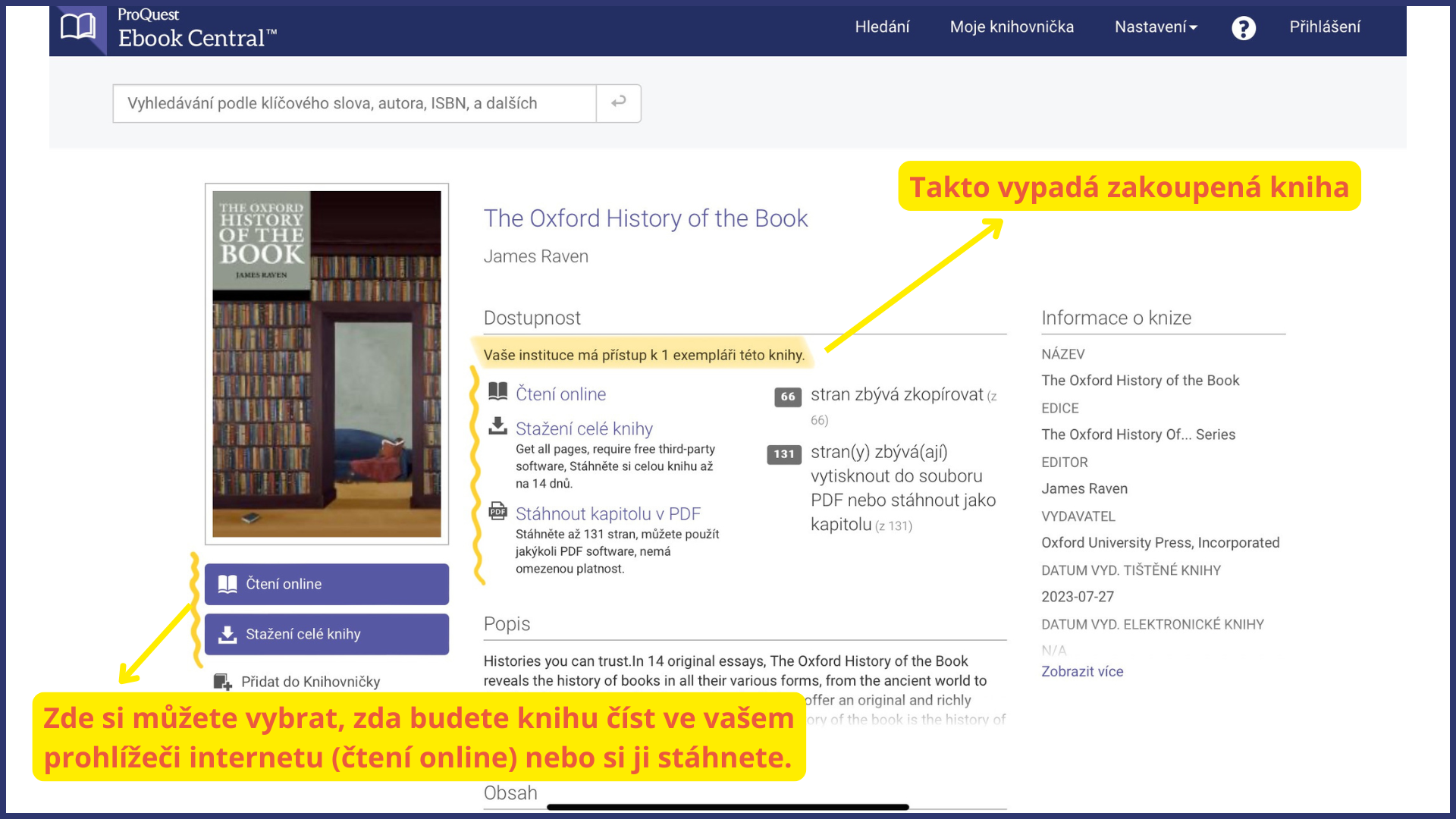Click the book title The Oxford History of the Book

point(645,218)
